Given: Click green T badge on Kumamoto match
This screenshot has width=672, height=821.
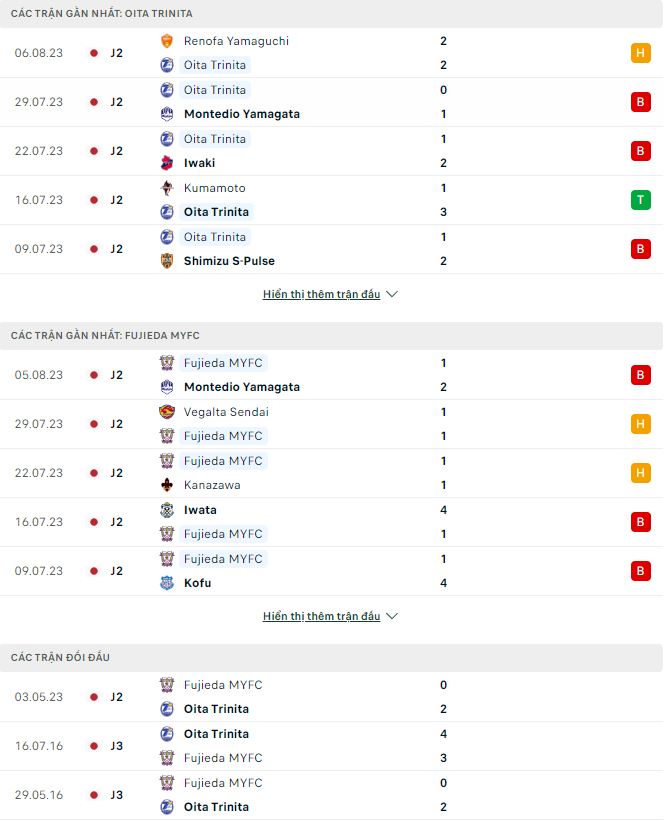Looking at the screenshot, I should click(x=640, y=200).
